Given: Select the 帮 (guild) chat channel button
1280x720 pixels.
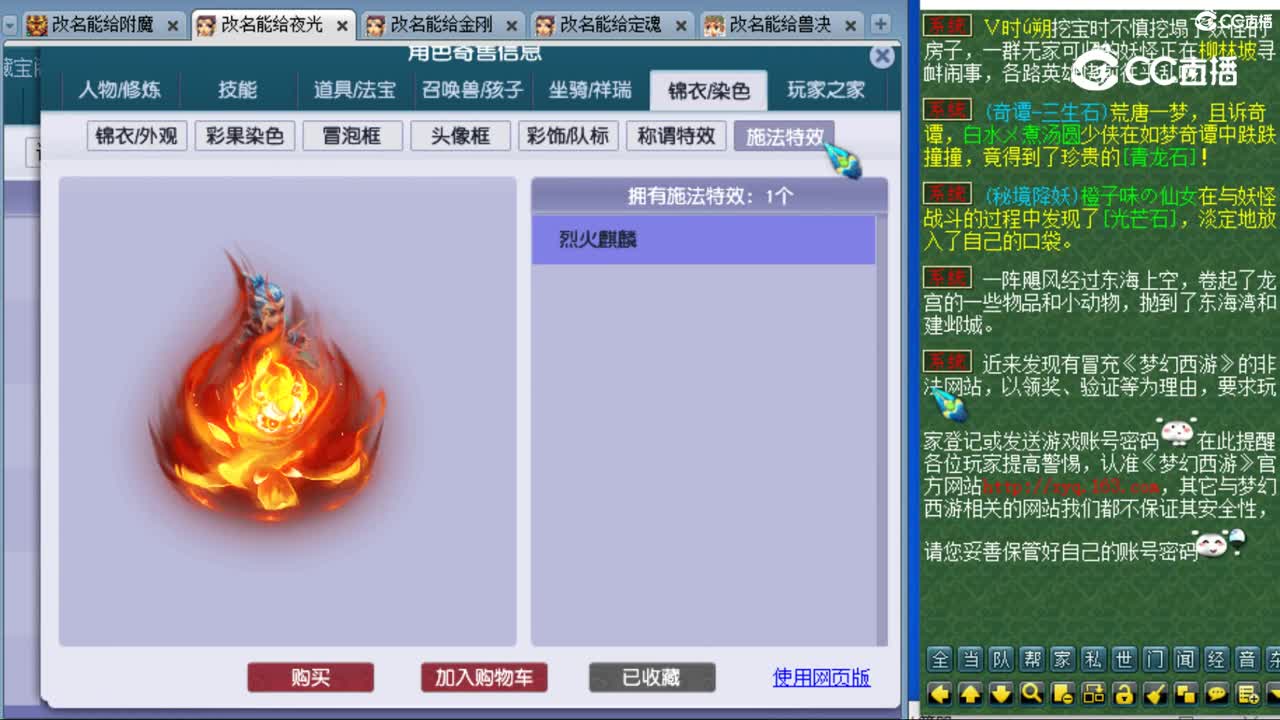Looking at the screenshot, I should [x=1032, y=660].
